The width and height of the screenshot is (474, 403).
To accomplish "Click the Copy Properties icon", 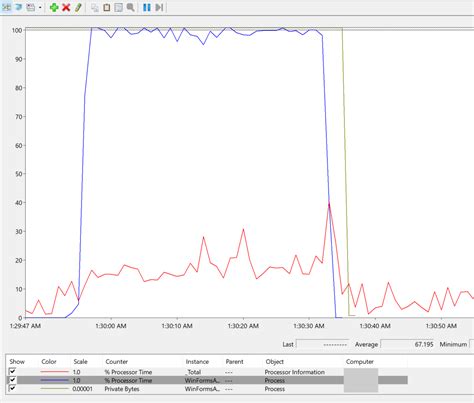I will tap(95, 7).
